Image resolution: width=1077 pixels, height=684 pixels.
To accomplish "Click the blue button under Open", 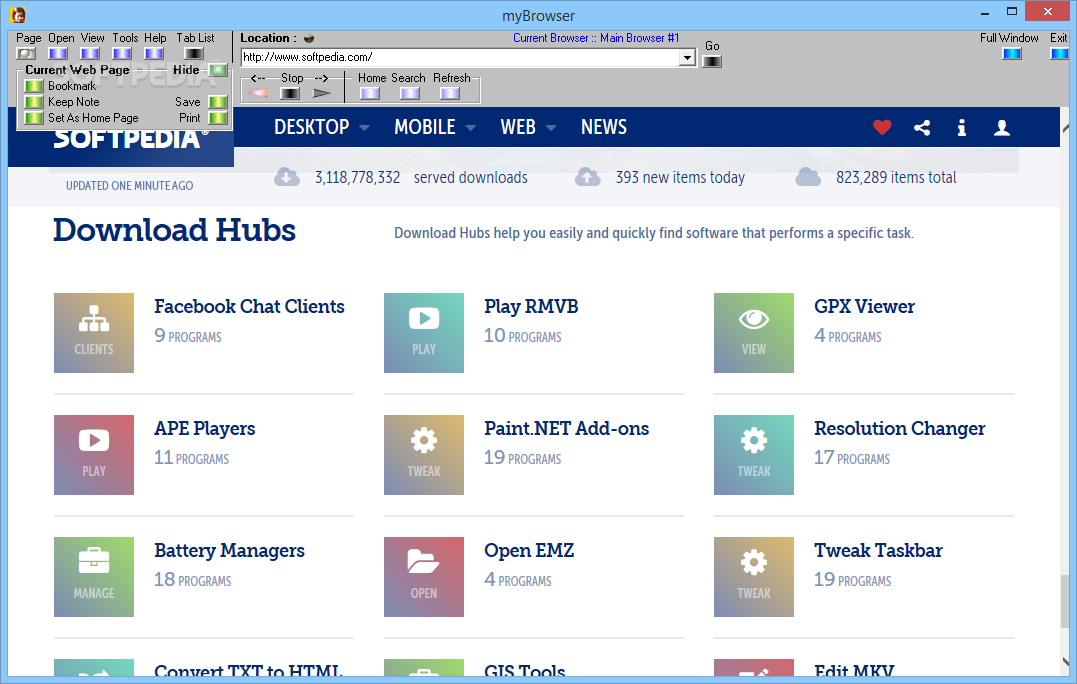I will (x=58, y=53).
